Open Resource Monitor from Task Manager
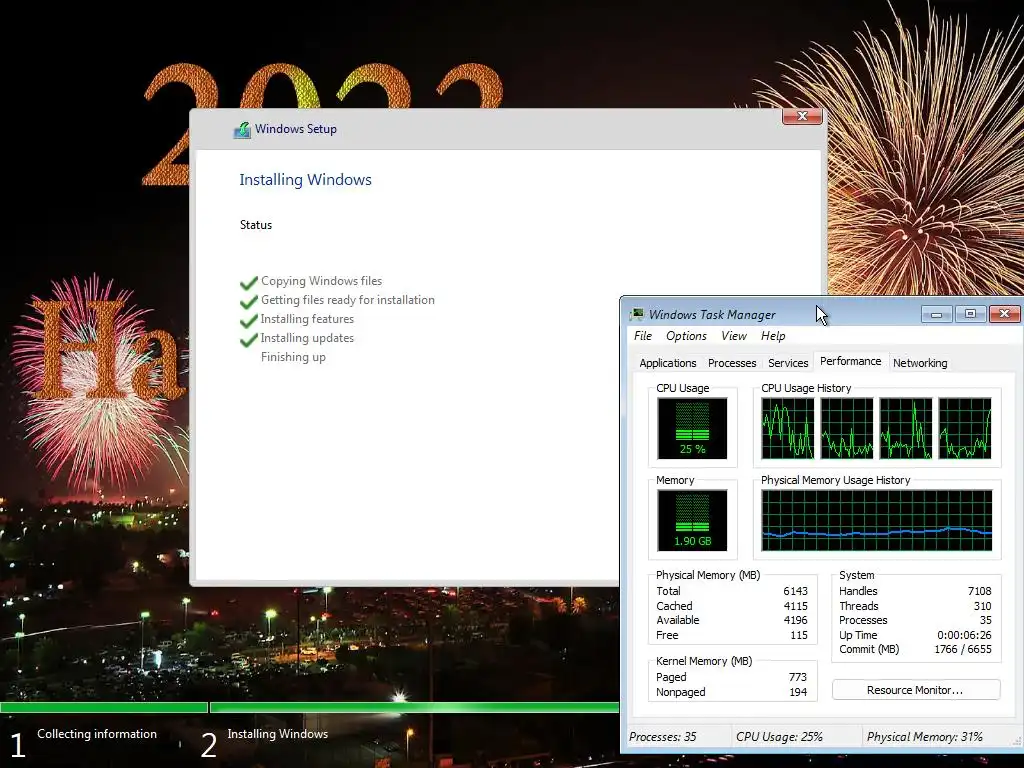The height and width of the screenshot is (768, 1024). coord(916,690)
